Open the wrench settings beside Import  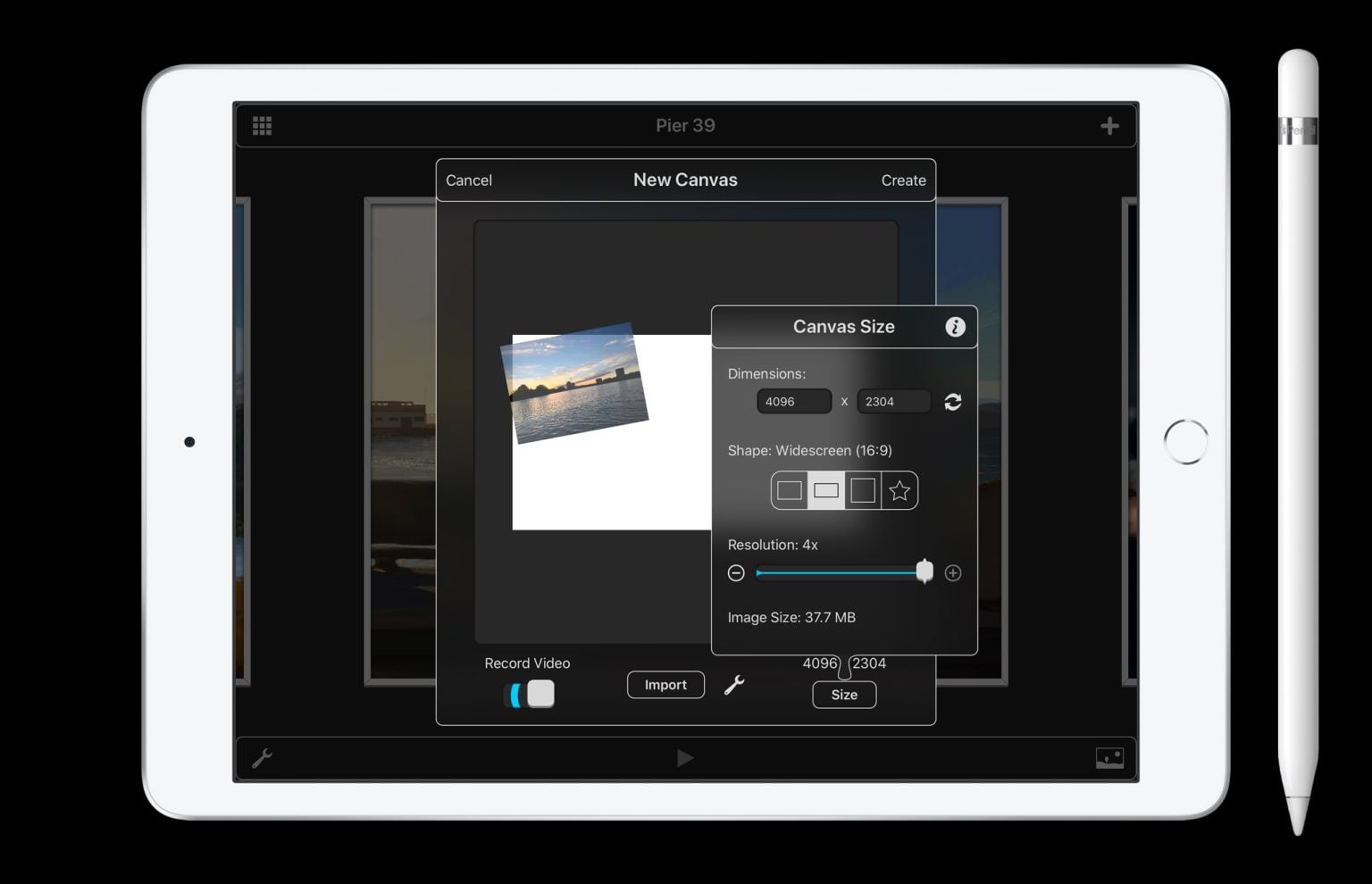point(734,685)
